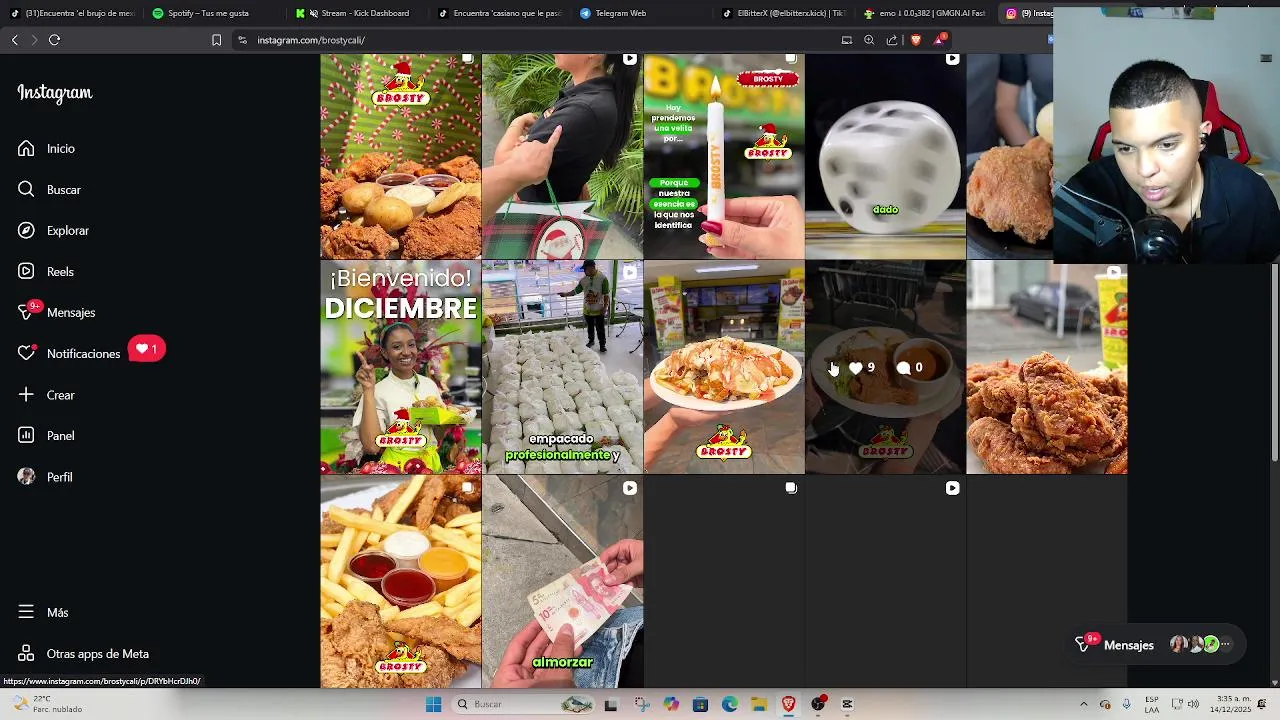
Task: Open the CapCut taskbar icon
Action: click(x=847, y=704)
